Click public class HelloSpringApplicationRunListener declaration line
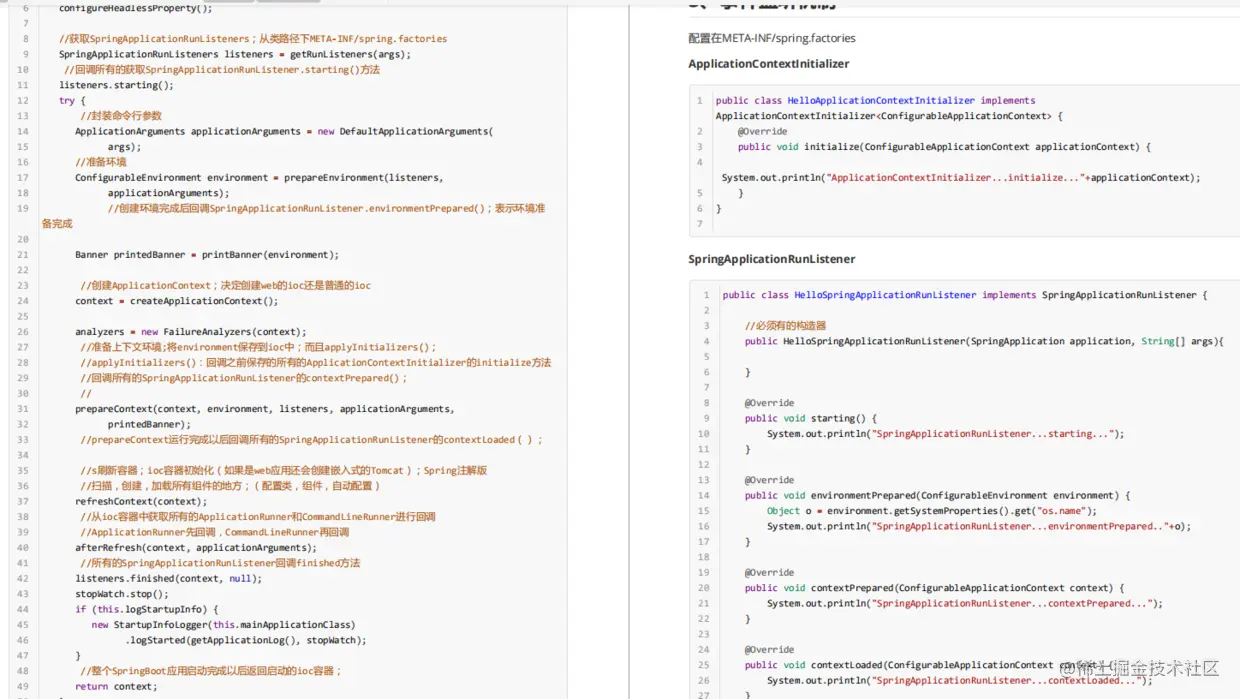This screenshot has height=699, width=1240. pos(965,295)
